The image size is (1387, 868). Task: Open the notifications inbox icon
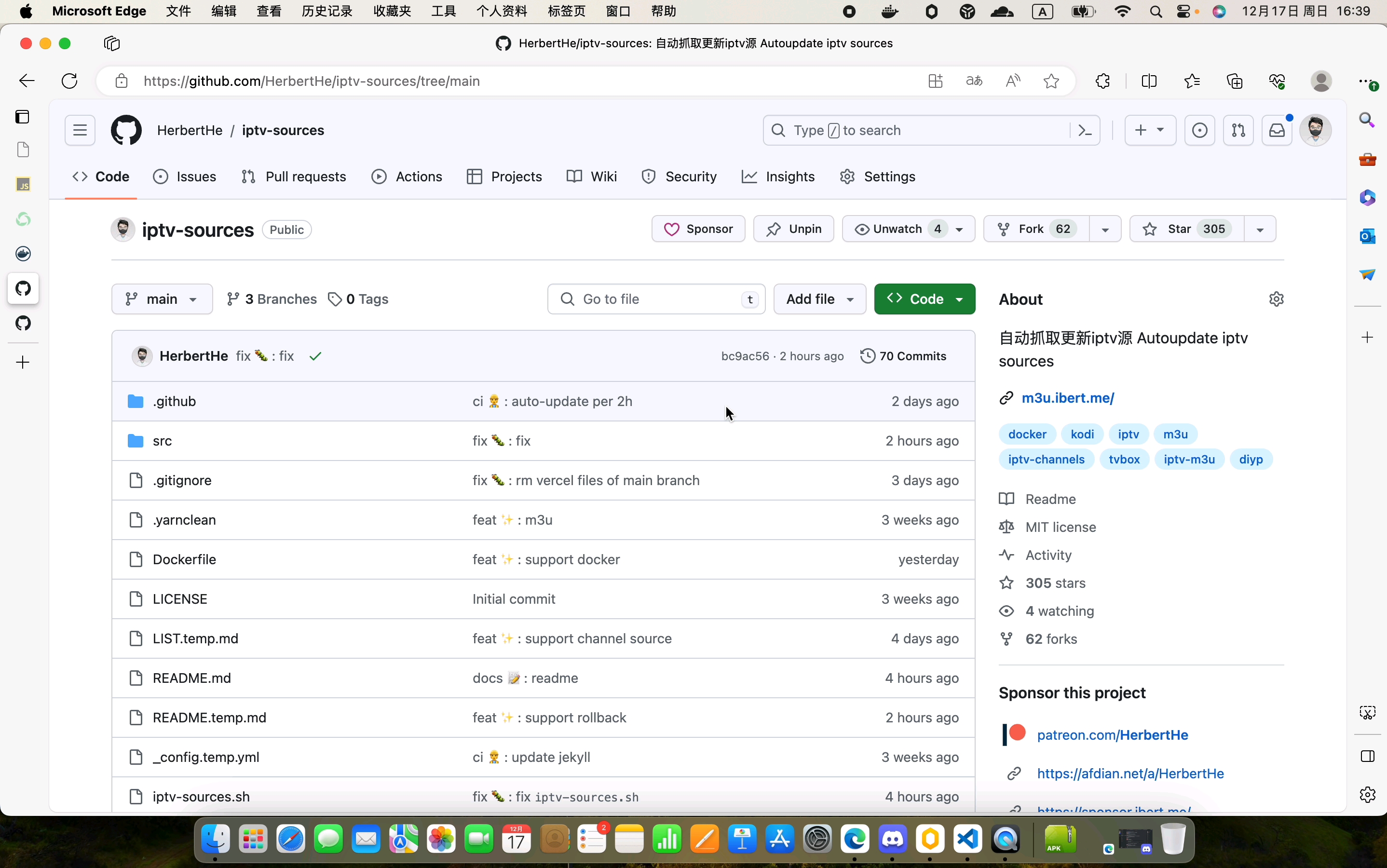1277,130
